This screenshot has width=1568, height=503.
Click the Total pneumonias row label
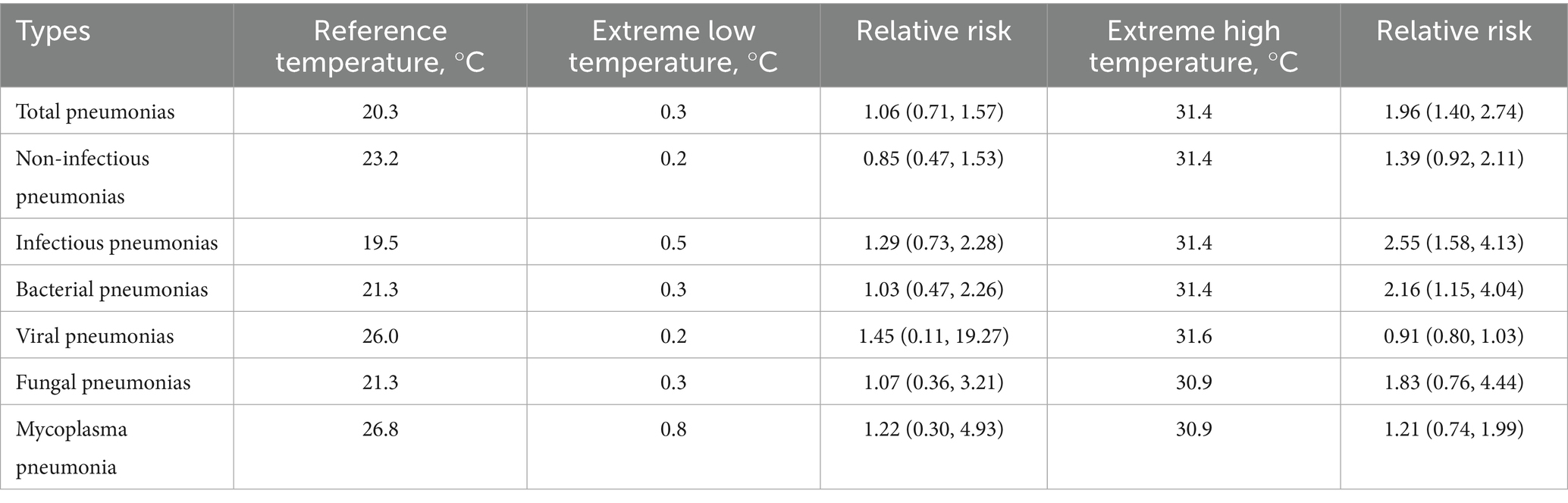click(x=96, y=112)
